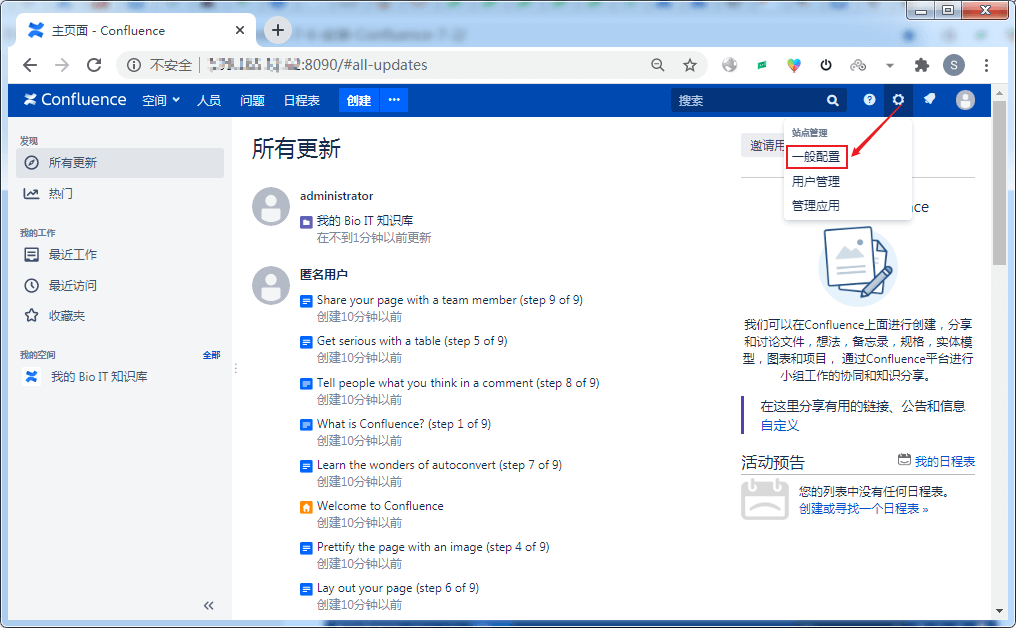Screen dimensions: 1016x628
Task: Reload the page with refresh icon
Action: 94,65
